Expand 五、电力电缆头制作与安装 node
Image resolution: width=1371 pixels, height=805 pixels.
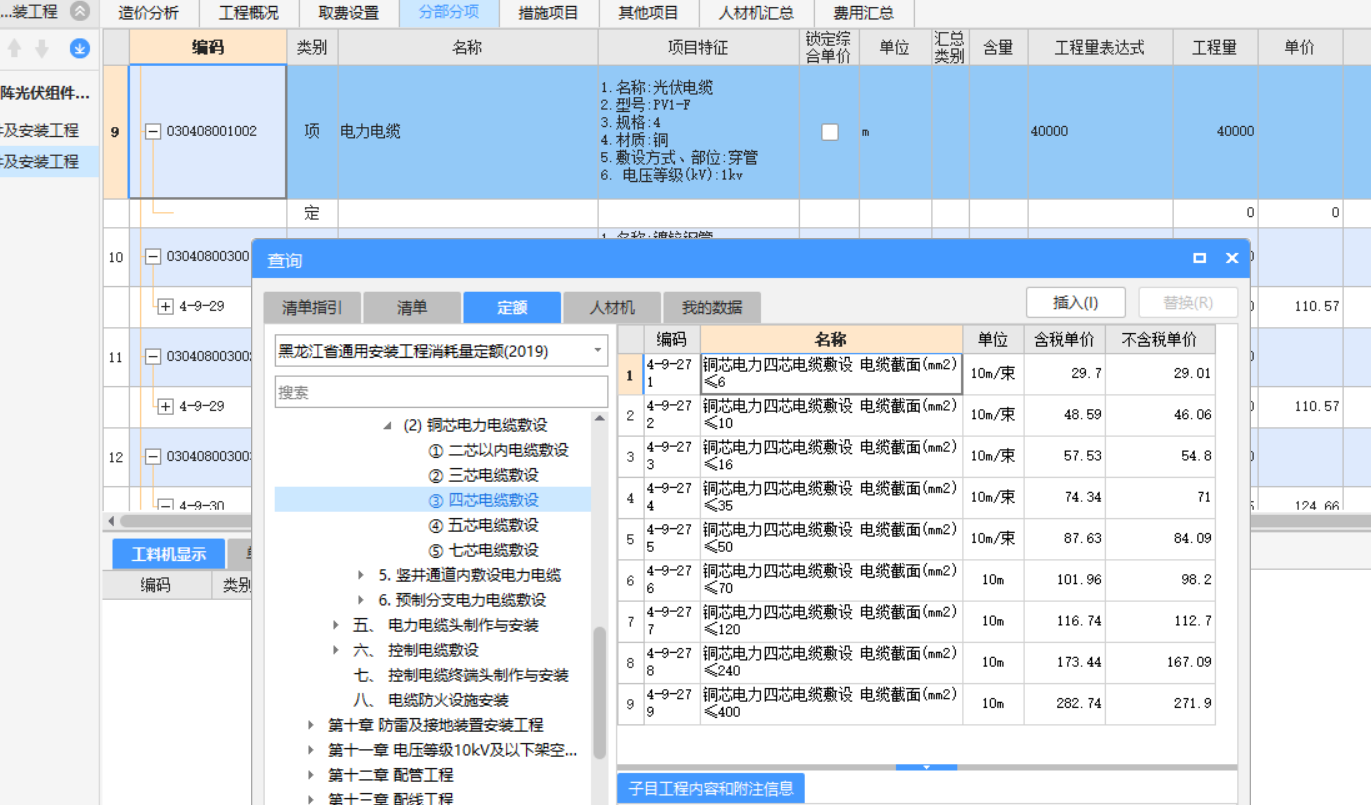tap(336, 625)
